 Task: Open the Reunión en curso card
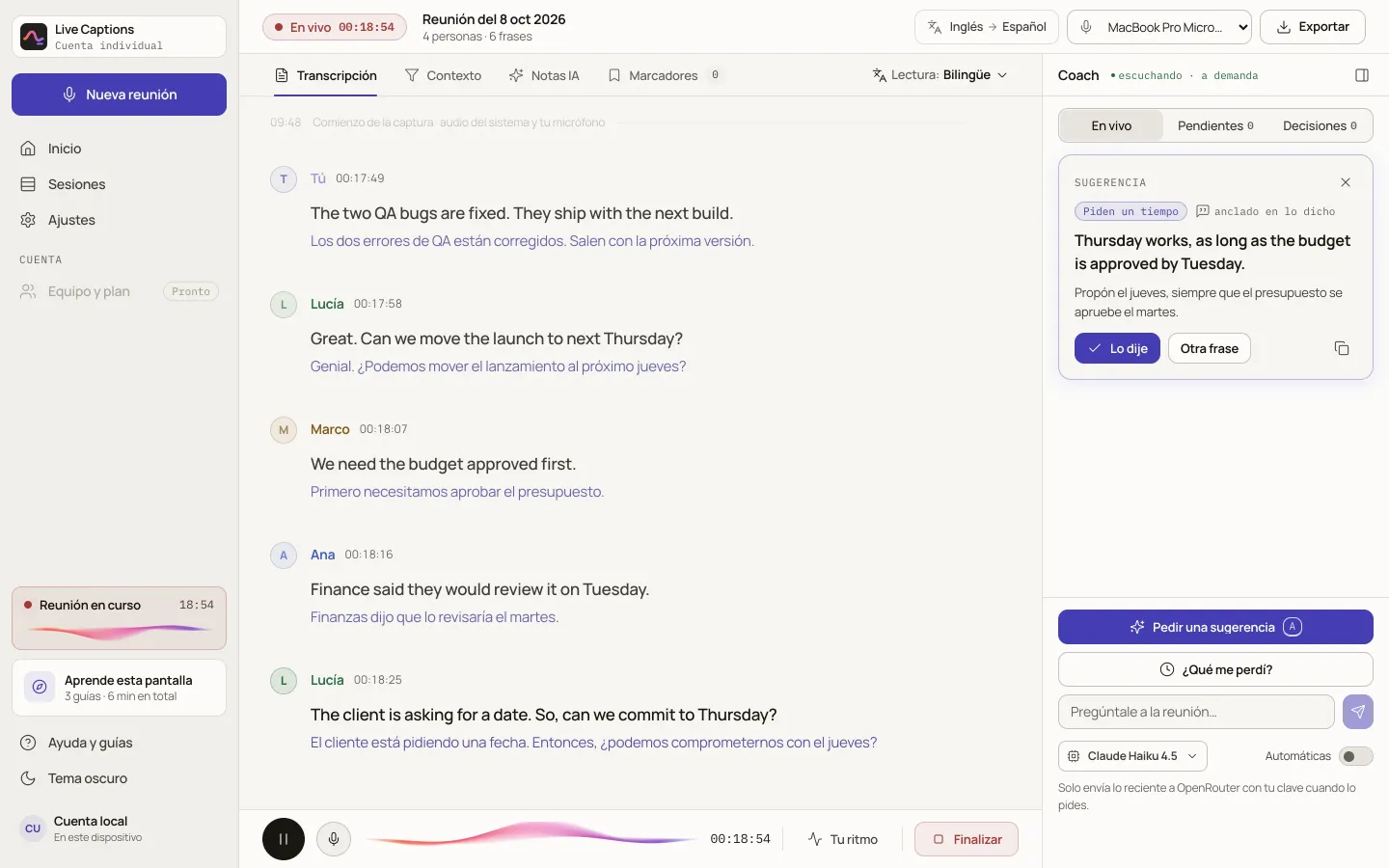point(120,618)
